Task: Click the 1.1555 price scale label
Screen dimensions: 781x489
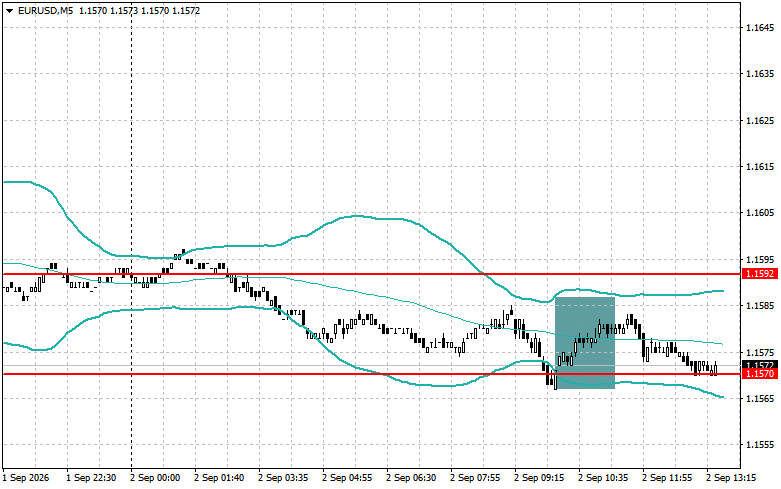Action: tap(760, 445)
